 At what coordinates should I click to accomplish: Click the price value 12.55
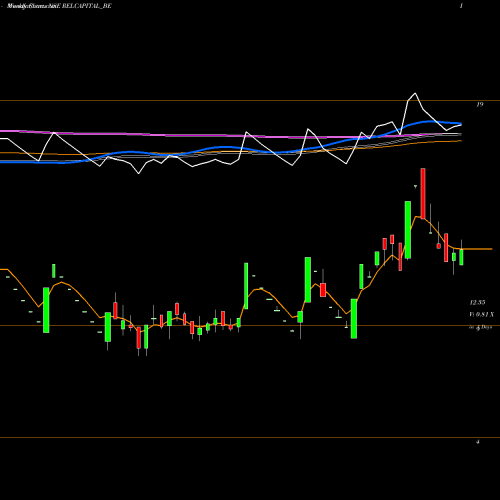tap(477, 303)
